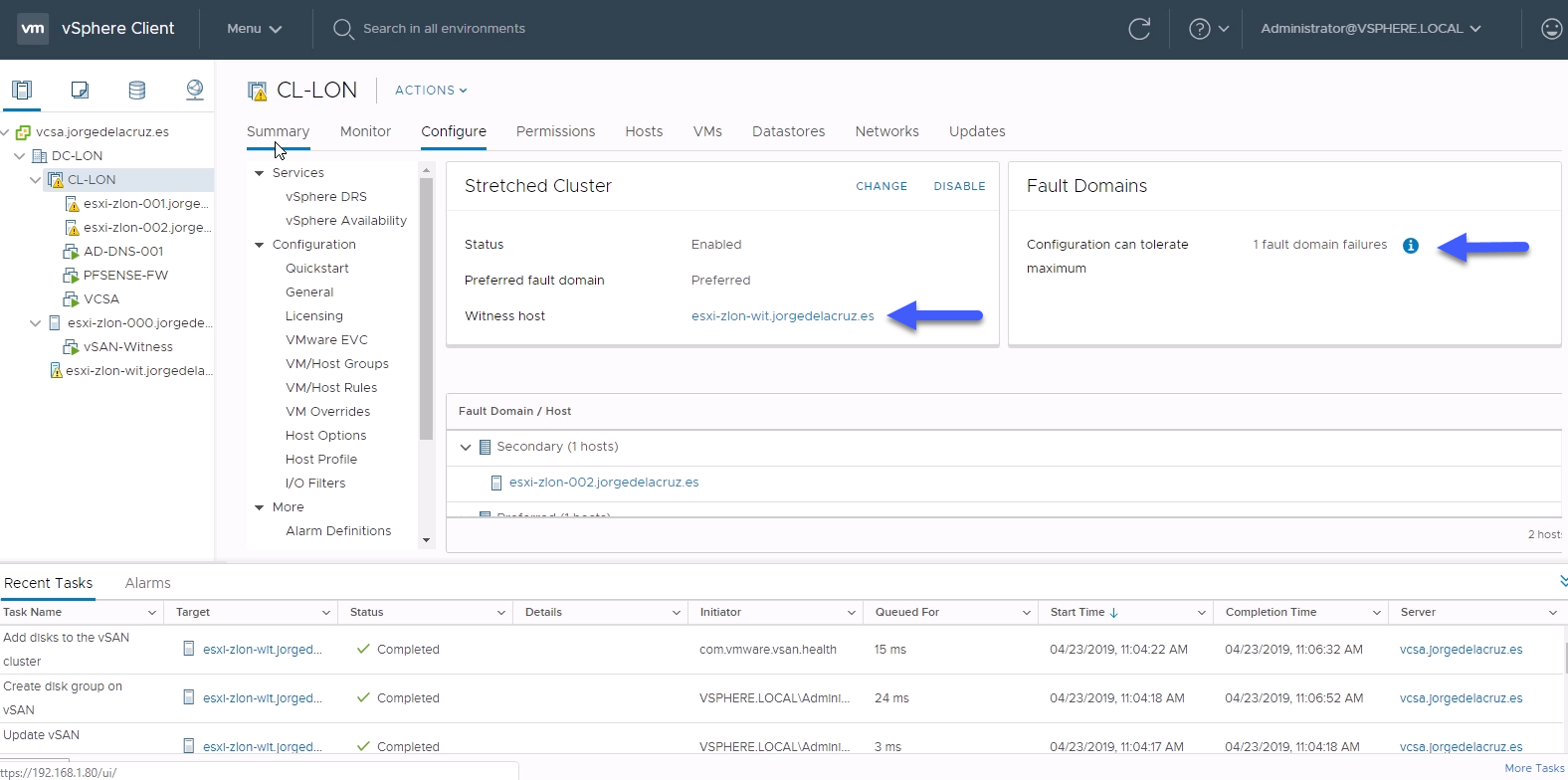Click the search in all environments field
The width and height of the screenshot is (1568, 780).
pos(444,29)
